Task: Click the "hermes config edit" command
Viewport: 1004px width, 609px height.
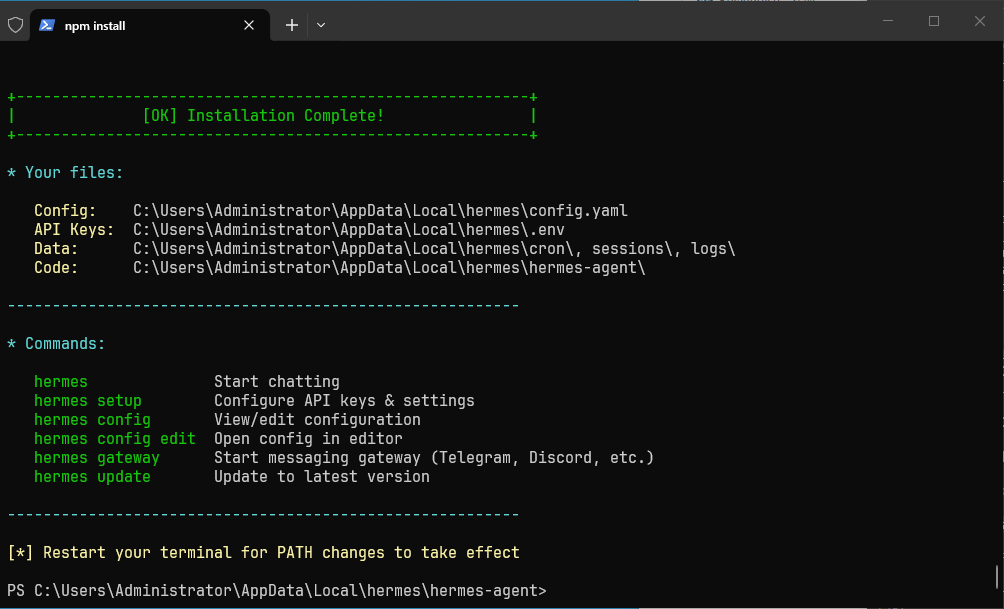Action: coord(115,439)
